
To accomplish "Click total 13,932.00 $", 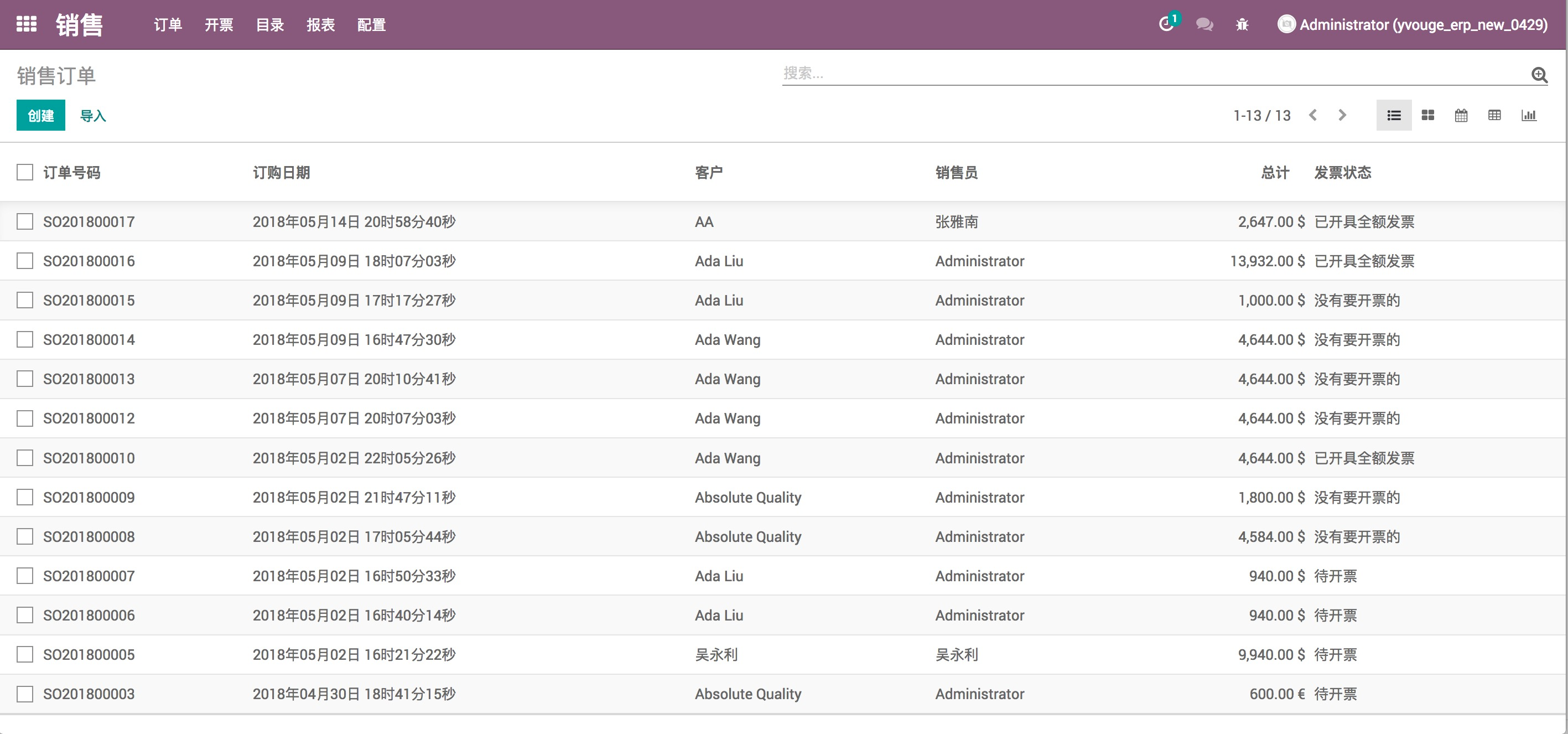I will pyautogui.click(x=1268, y=261).
